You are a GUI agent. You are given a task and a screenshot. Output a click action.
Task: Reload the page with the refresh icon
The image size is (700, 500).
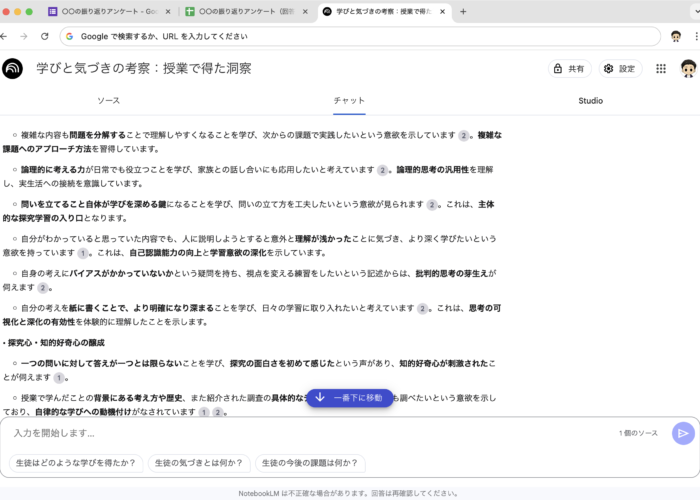pos(45,37)
